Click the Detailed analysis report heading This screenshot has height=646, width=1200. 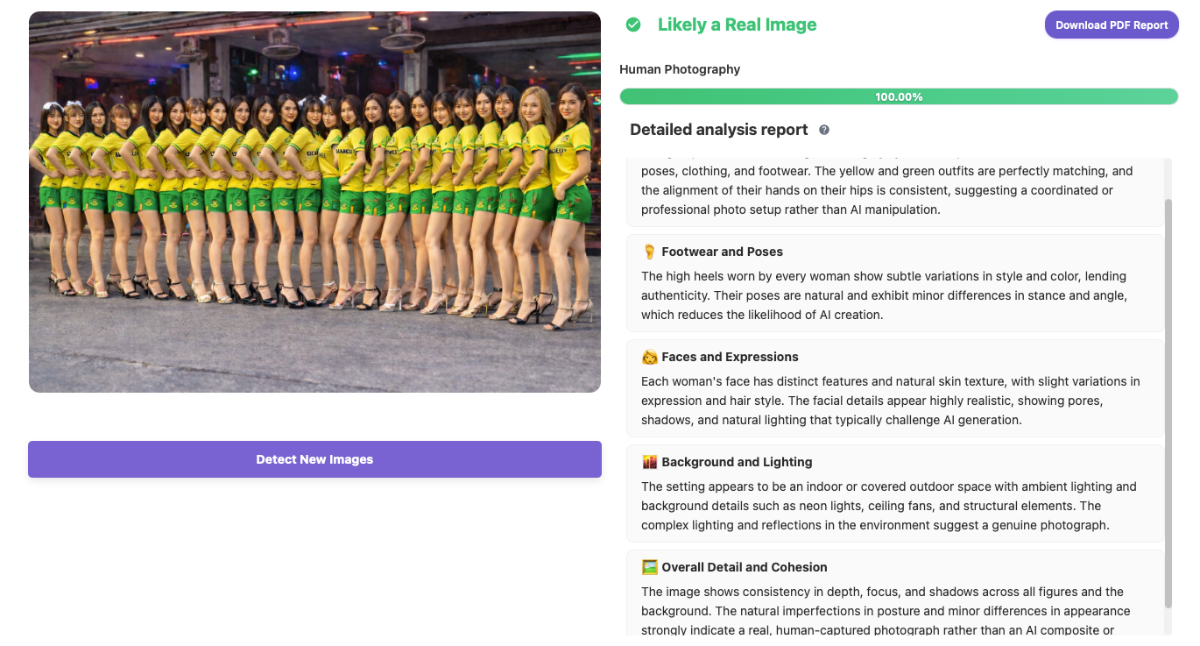[x=719, y=130]
